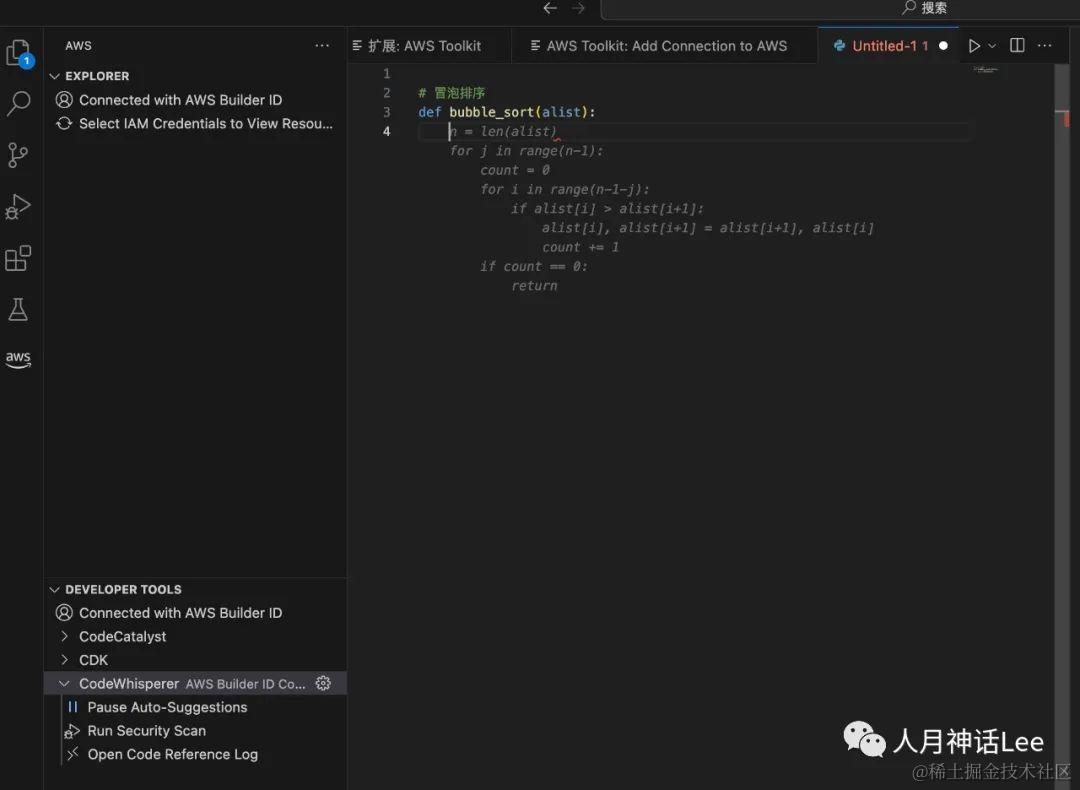Viewport: 1080px width, 790px height.
Task: Run the Python file with play button
Action: coord(974,46)
